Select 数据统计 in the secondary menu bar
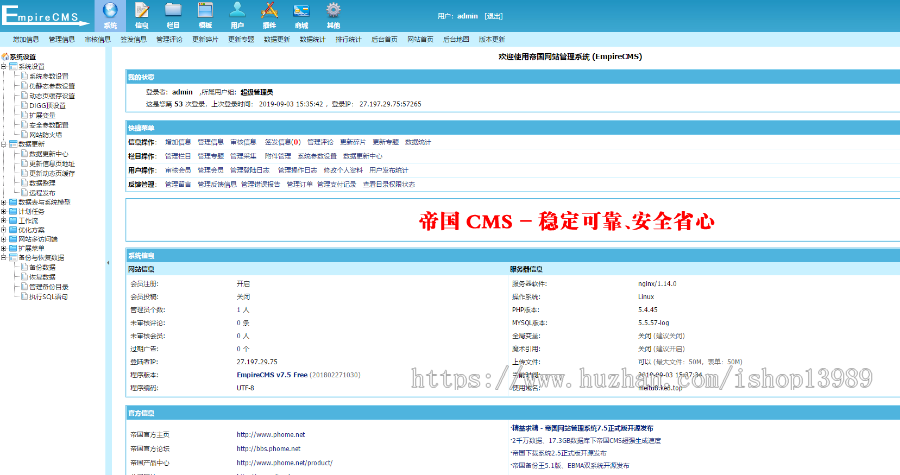Screen dimensions: 900x475 click(x=313, y=40)
